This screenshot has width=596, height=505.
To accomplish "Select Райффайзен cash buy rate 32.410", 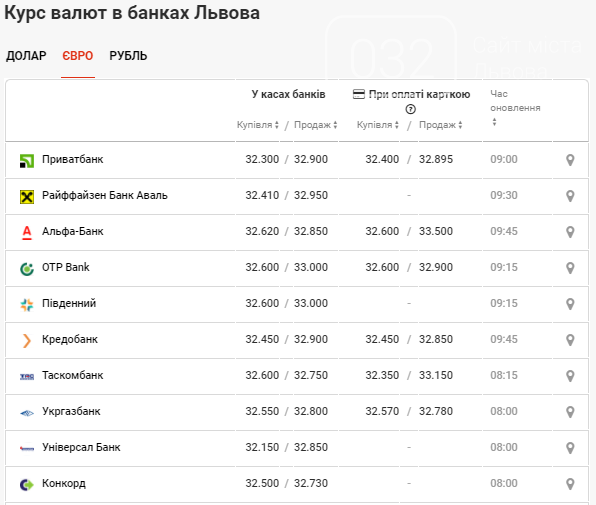I will click(262, 195).
